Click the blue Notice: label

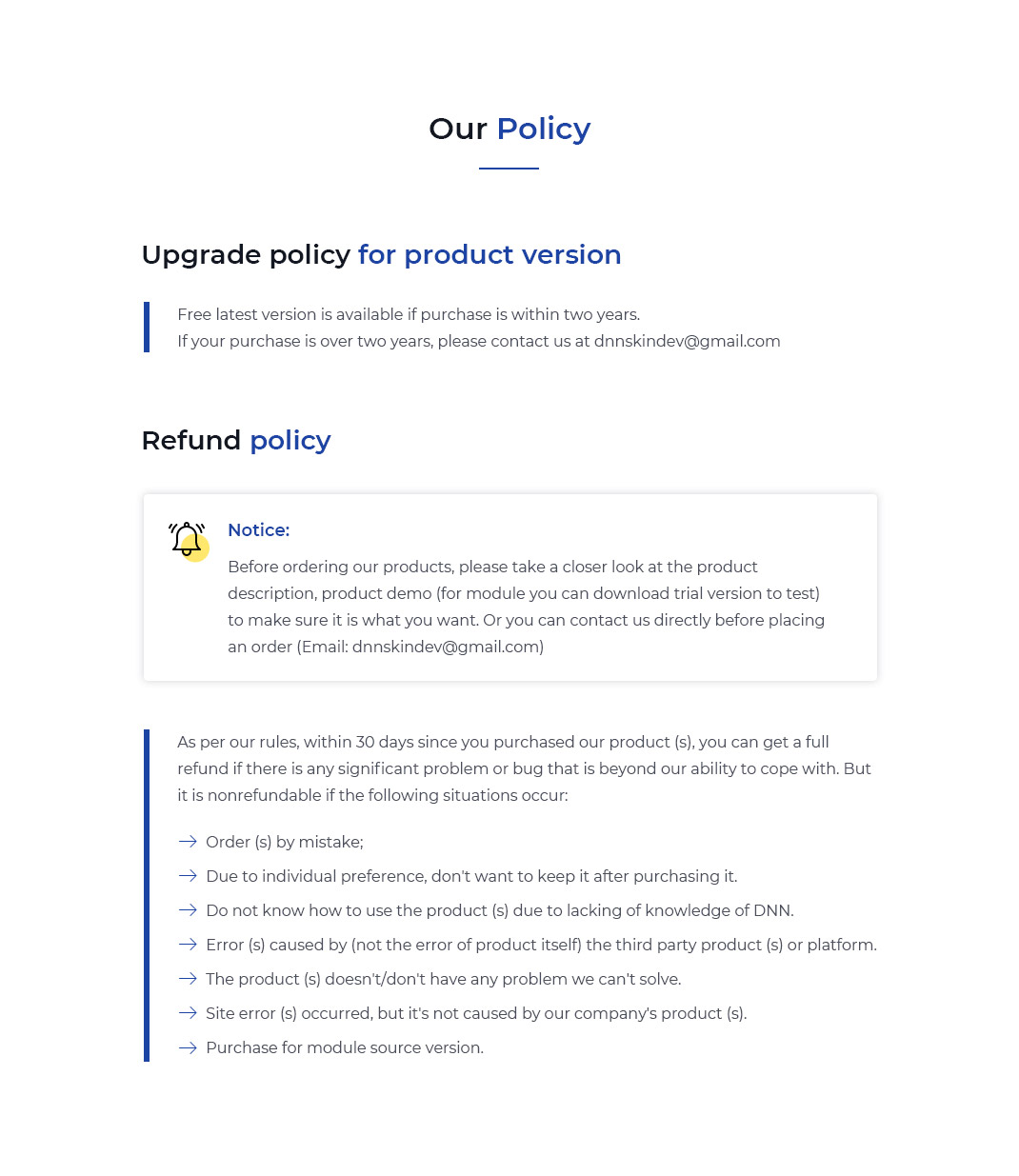(258, 530)
